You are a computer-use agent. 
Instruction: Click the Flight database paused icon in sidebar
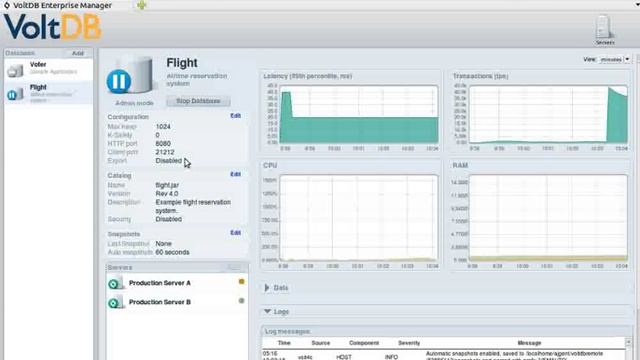tap(15, 94)
